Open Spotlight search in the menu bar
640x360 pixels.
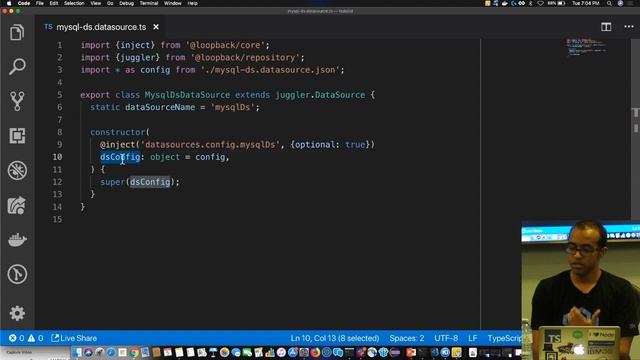609,3
